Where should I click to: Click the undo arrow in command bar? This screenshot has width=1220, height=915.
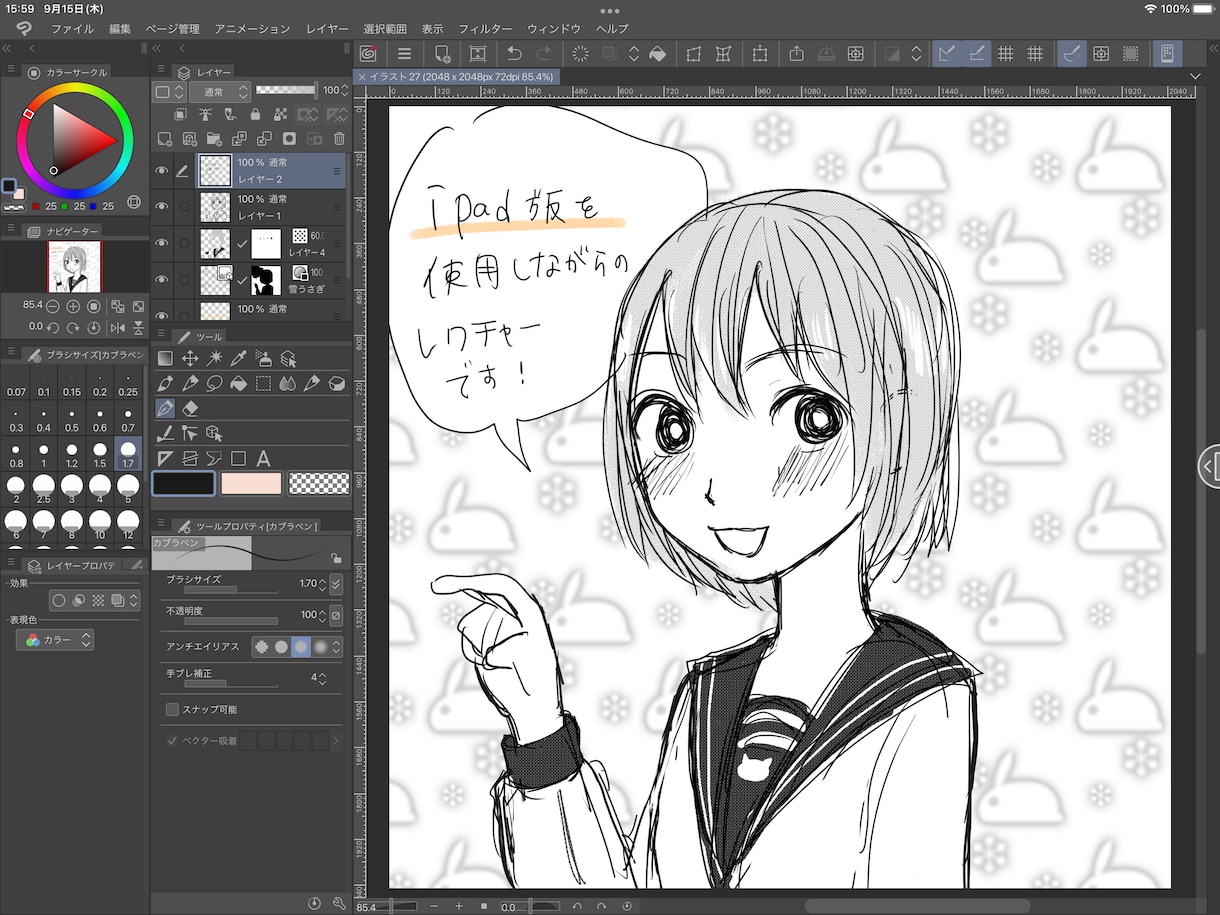(514, 54)
